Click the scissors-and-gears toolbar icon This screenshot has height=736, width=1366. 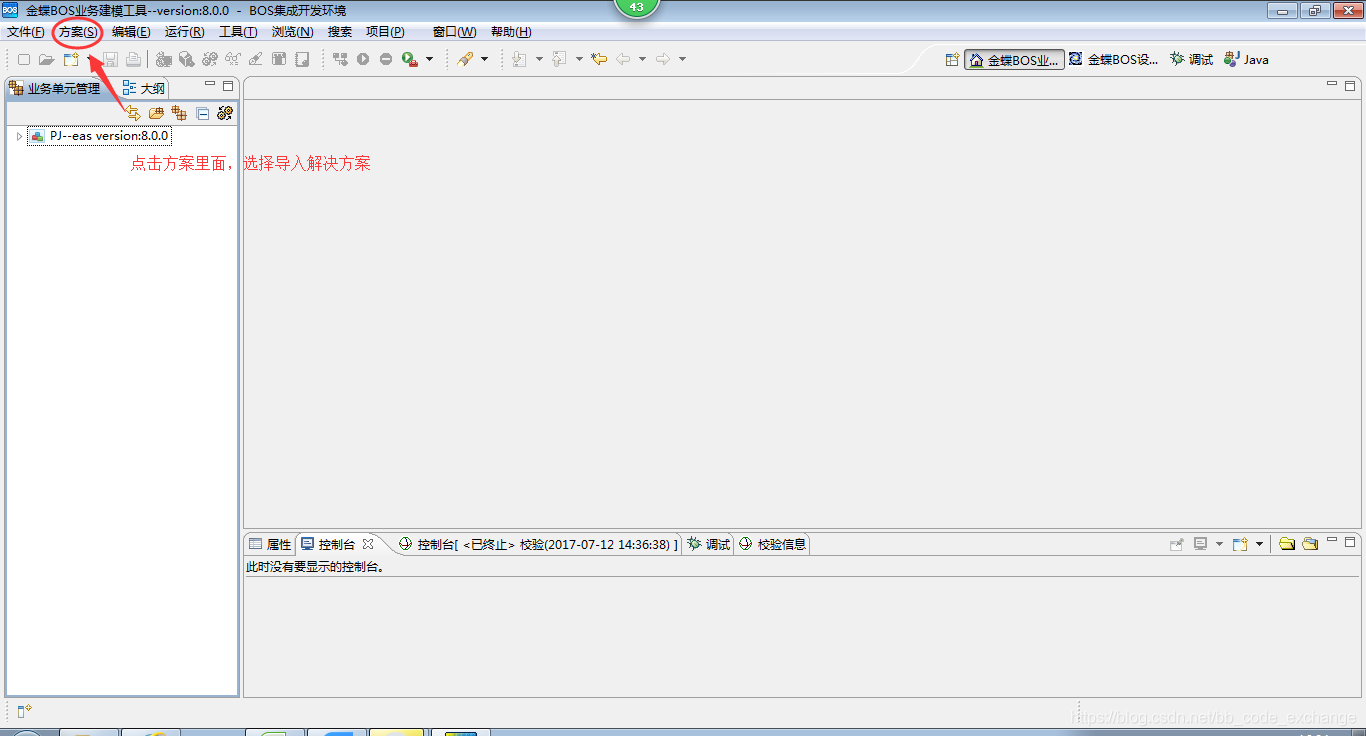pyautogui.click(x=233, y=59)
